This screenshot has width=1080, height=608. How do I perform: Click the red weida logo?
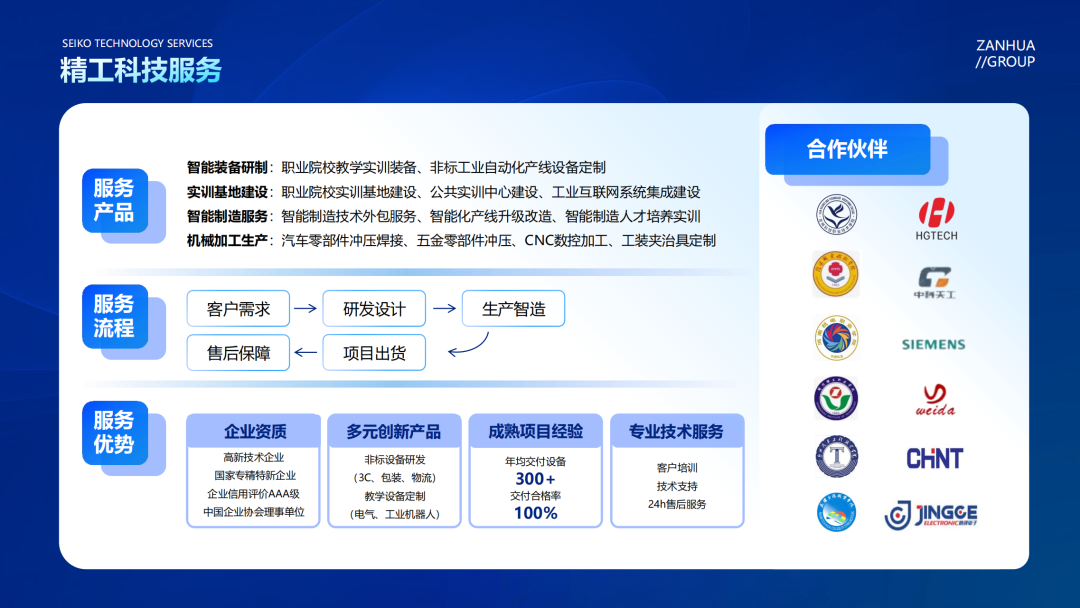[935, 400]
